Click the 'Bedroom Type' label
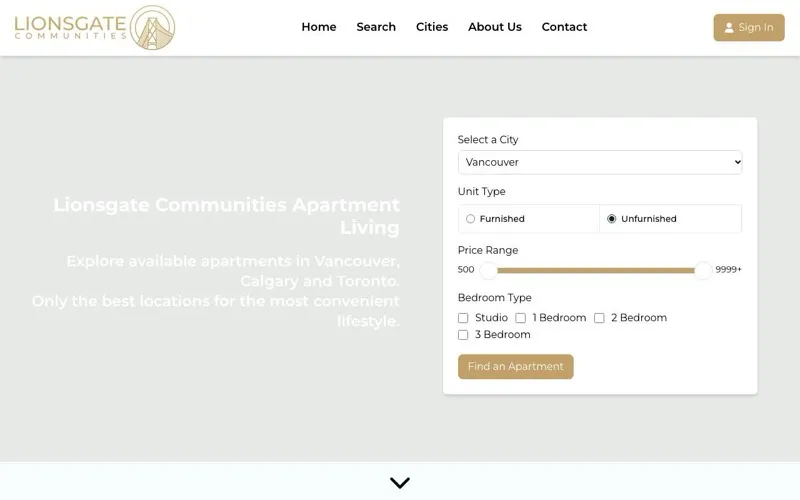 [494, 297]
